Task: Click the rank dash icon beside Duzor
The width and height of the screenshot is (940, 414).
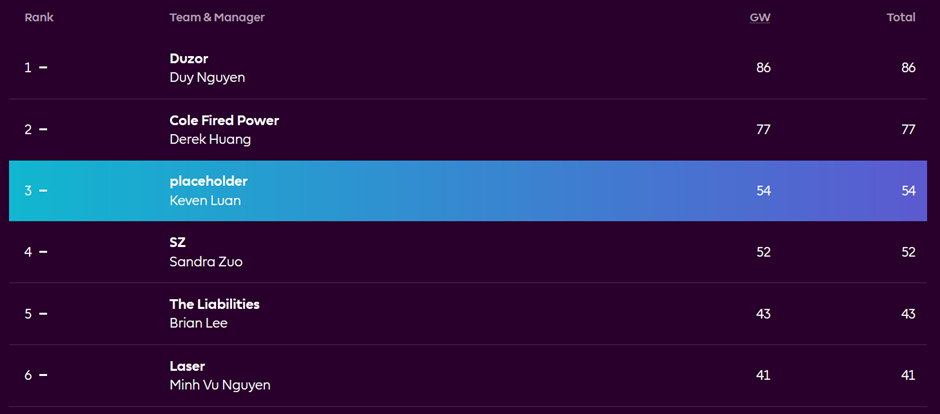Action: [43, 68]
